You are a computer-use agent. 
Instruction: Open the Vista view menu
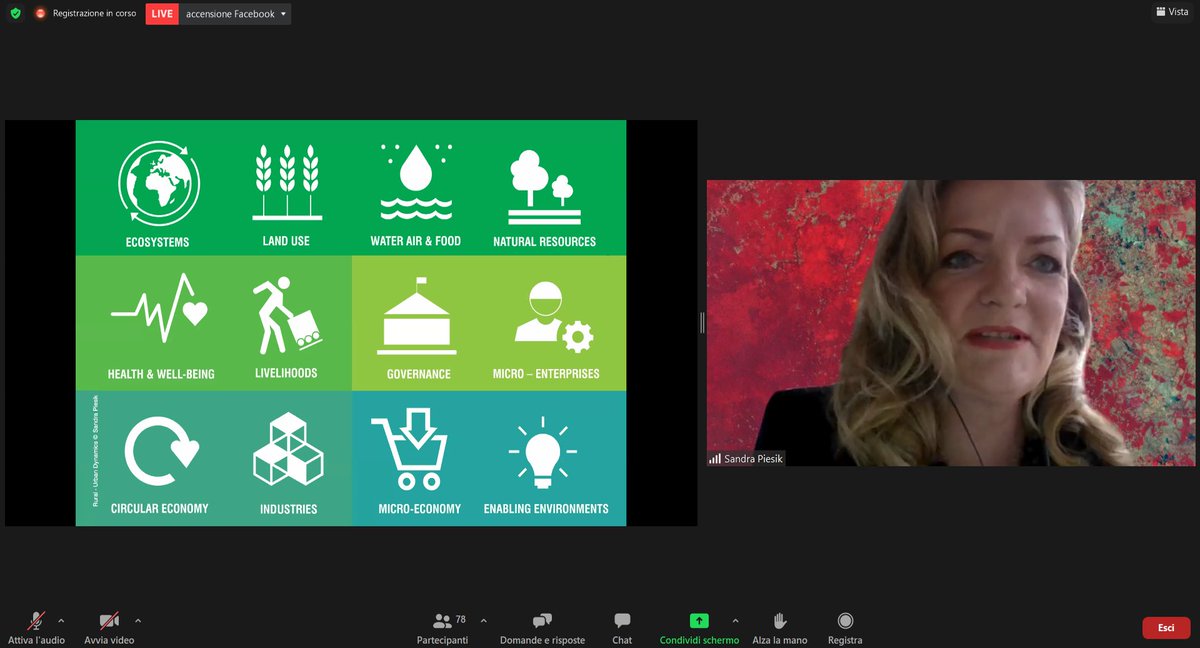click(x=1171, y=12)
